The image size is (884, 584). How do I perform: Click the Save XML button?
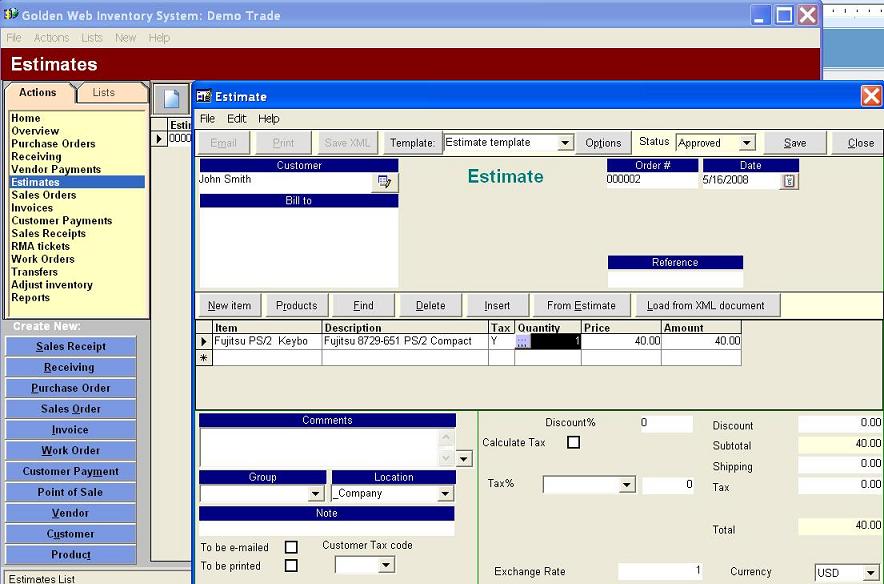coord(347,143)
